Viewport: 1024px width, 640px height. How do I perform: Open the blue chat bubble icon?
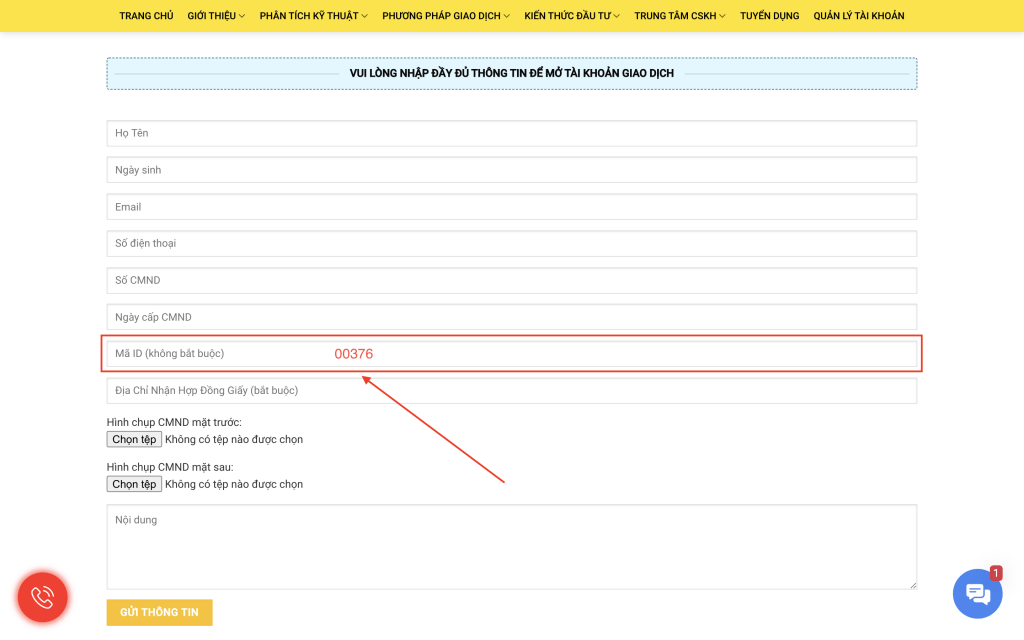click(x=977, y=593)
